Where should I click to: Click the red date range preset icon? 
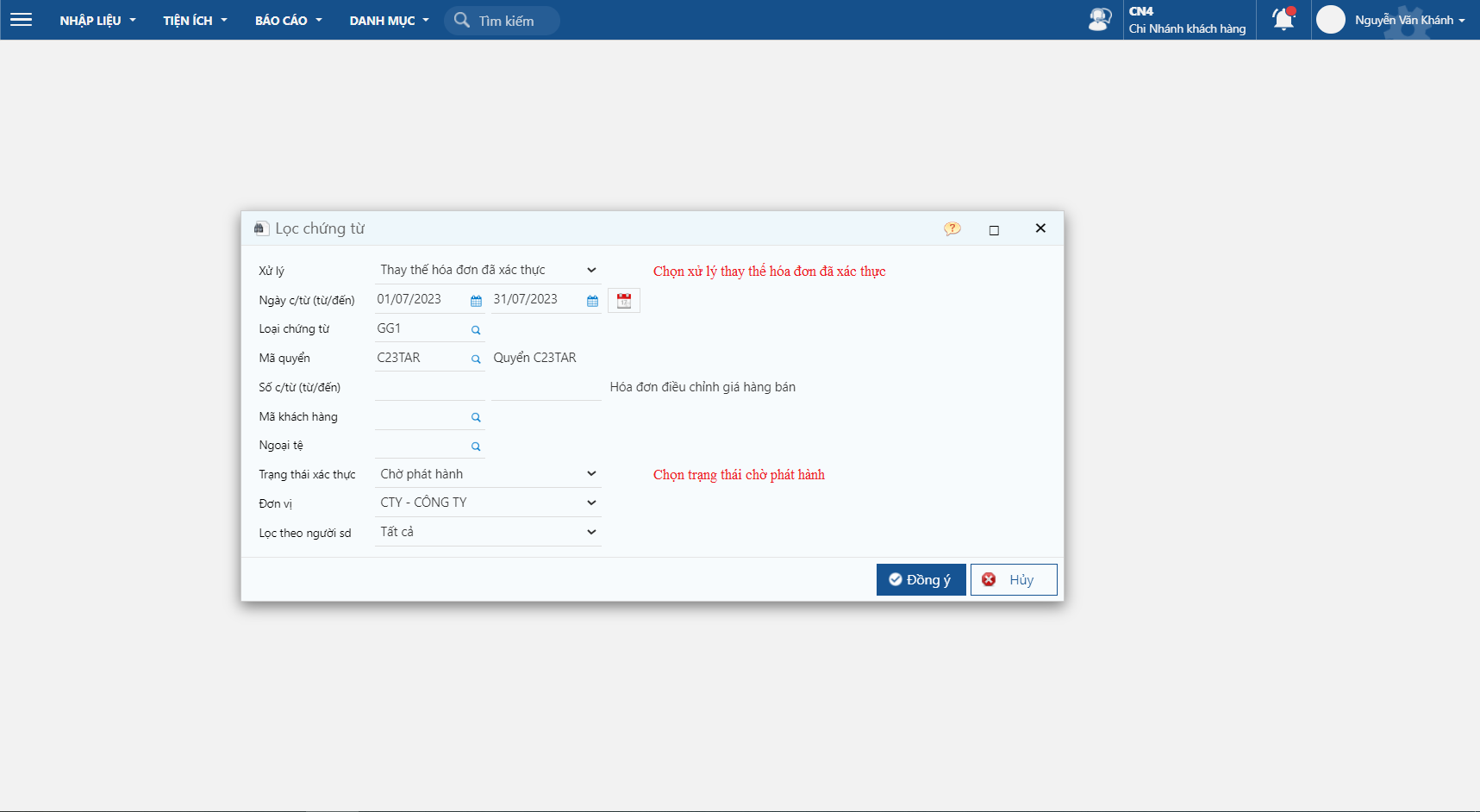pyautogui.click(x=624, y=301)
